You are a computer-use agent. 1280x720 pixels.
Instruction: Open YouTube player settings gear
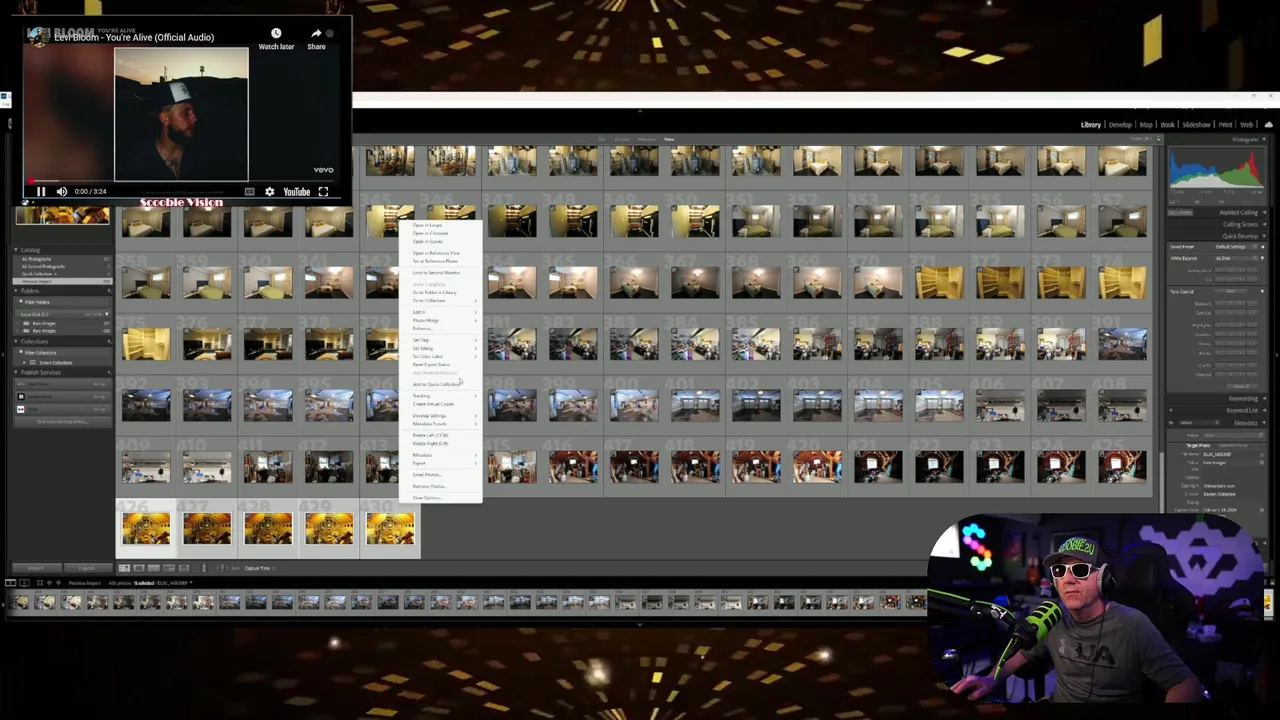269,191
